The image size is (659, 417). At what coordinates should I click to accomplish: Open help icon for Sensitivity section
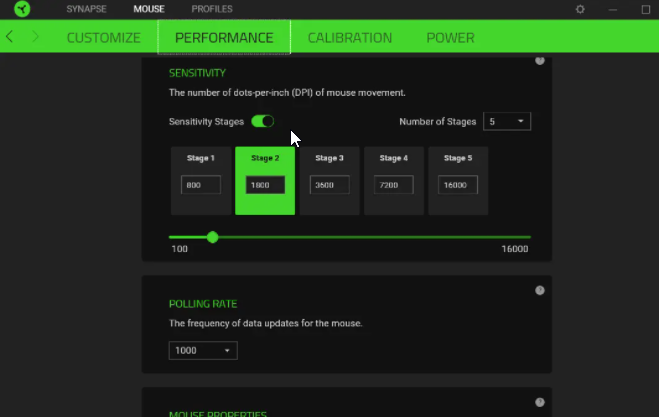[x=540, y=61]
